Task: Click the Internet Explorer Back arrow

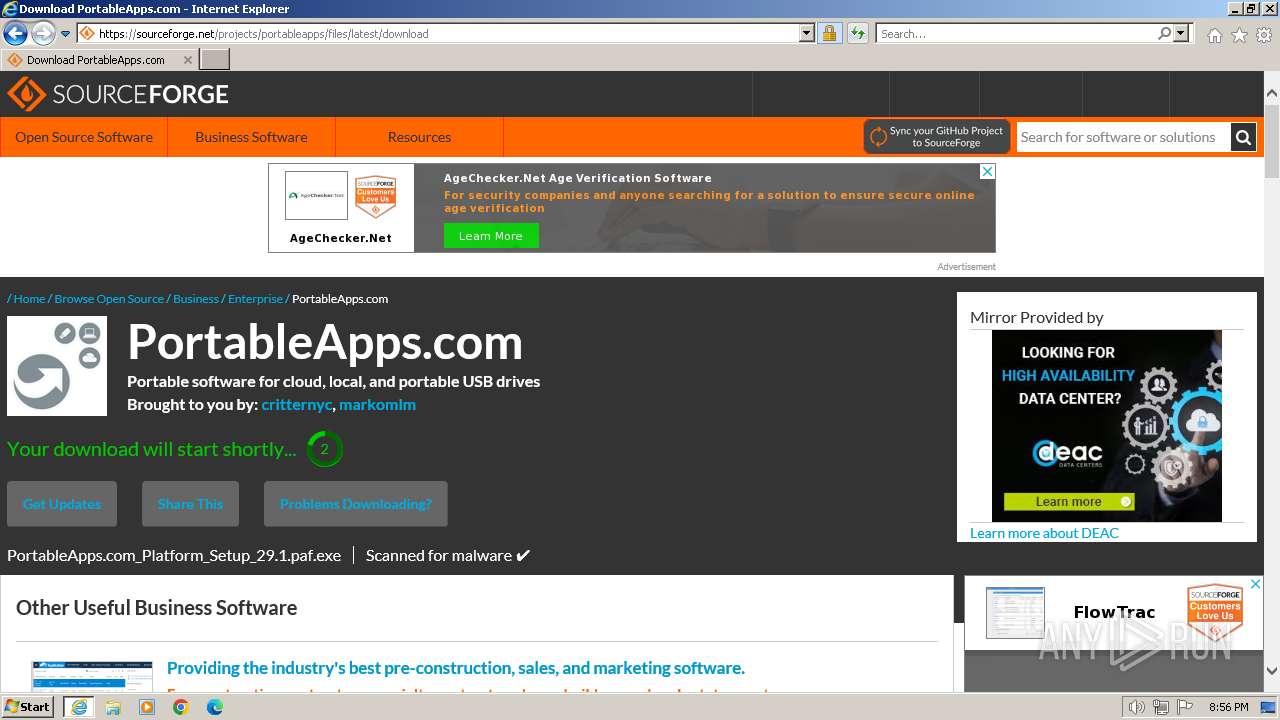Action: click(15, 33)
